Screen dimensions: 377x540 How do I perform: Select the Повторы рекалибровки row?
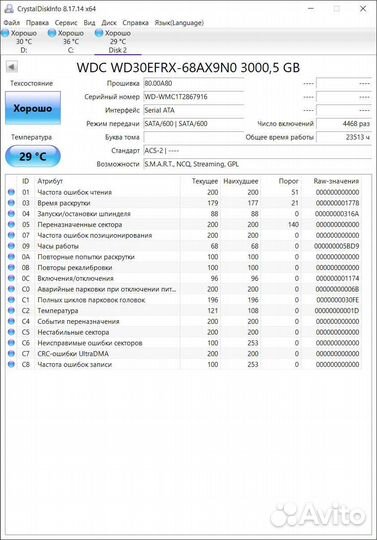tap(184, 267)
